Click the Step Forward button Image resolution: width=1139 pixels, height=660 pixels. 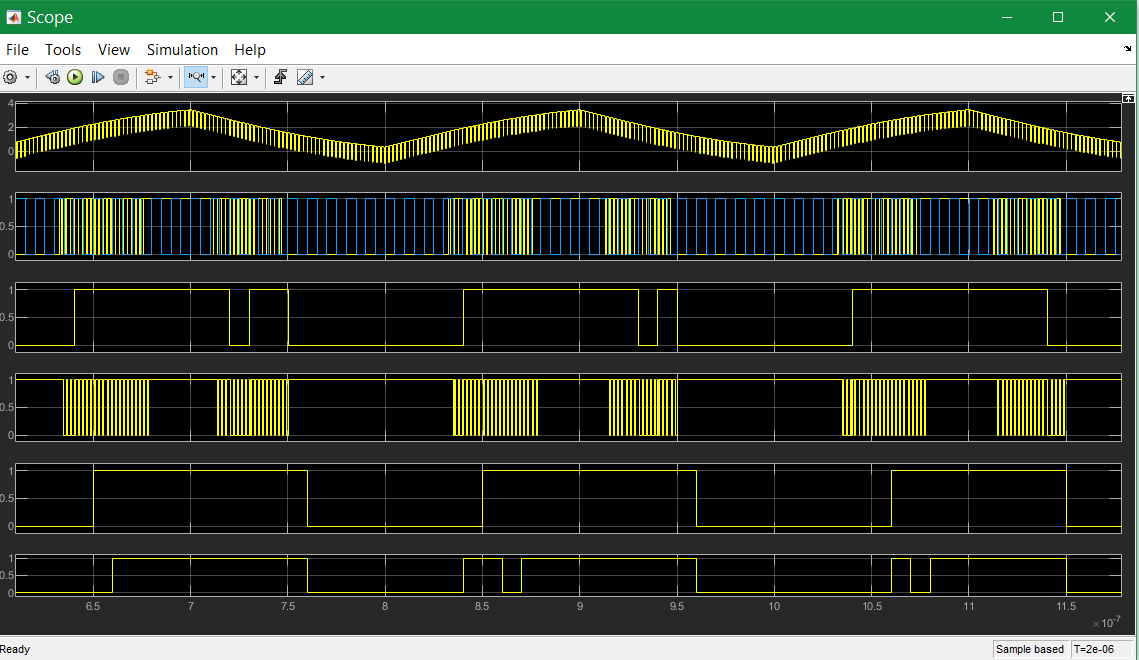coord(98,77)
